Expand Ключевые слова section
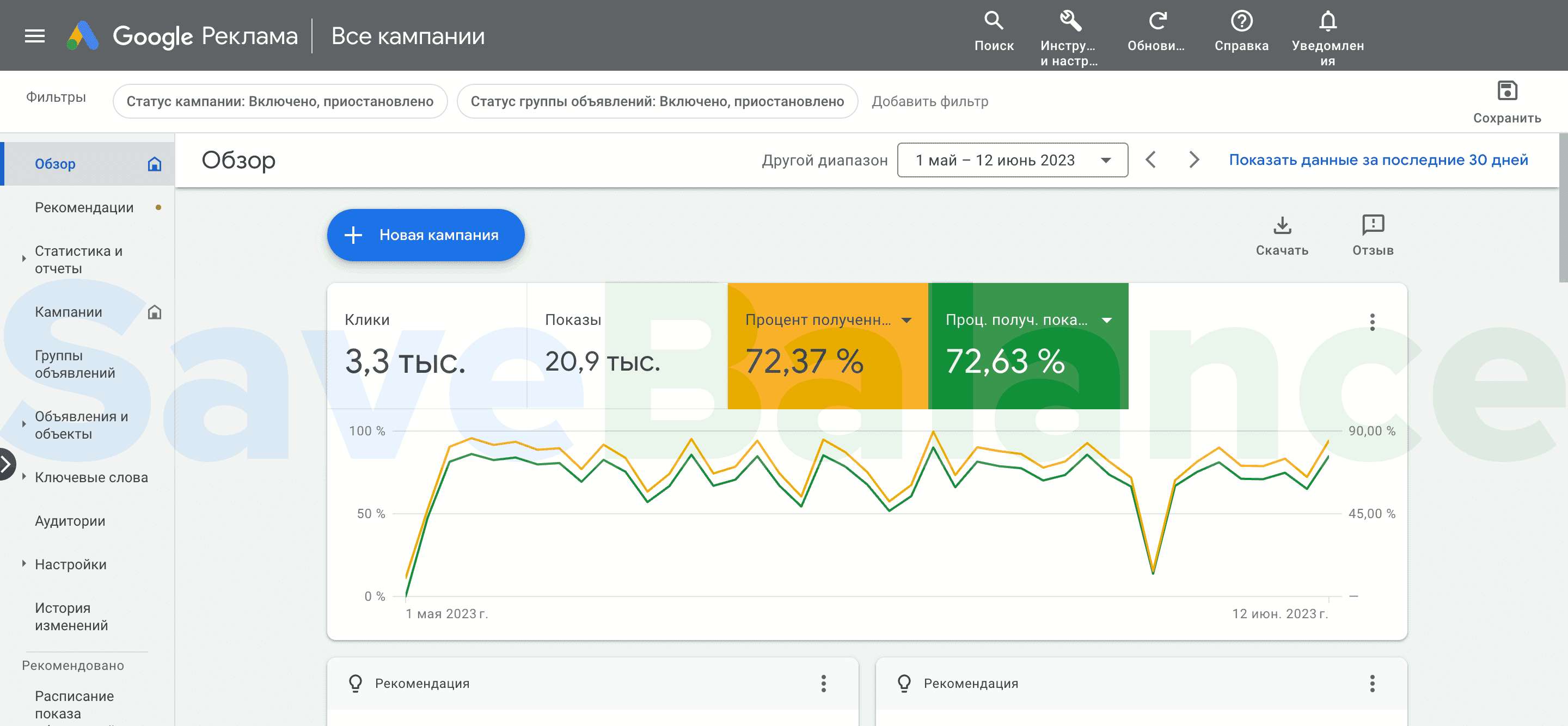This screenshot has height=726, width=1568. (x=24, y=477)
